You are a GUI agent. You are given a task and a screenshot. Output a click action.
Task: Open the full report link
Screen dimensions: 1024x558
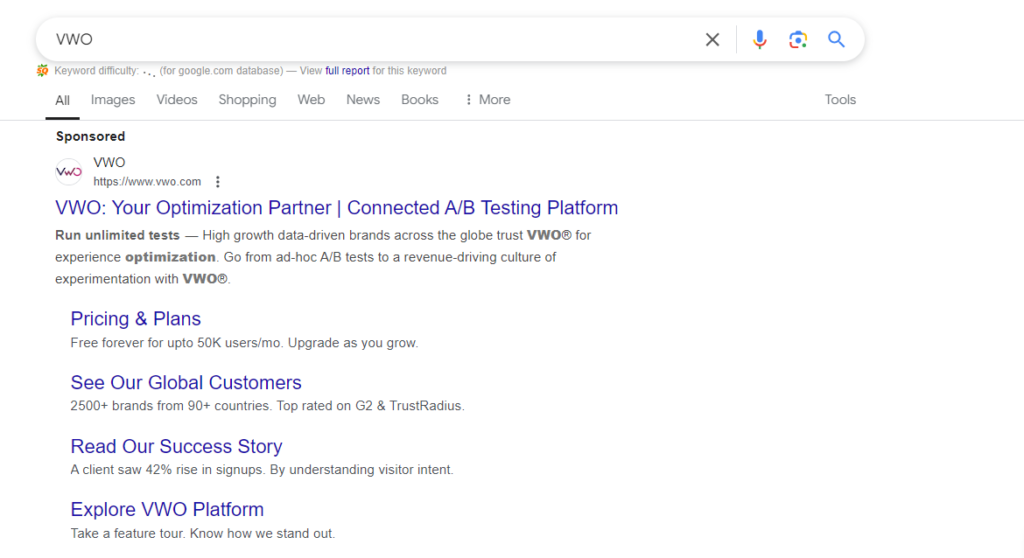[x=347, y=71]
